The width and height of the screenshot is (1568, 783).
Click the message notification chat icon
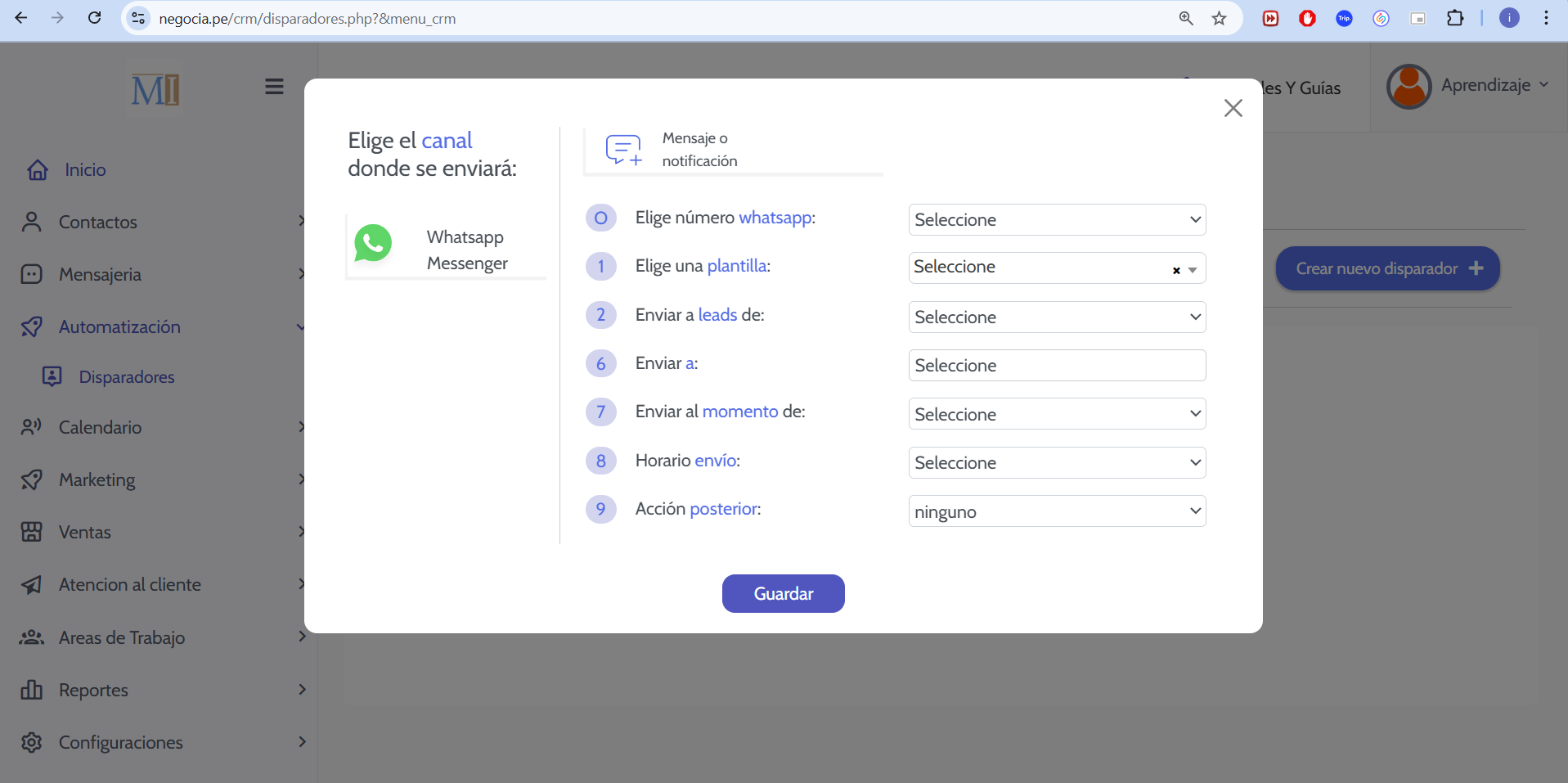(623, 150)
